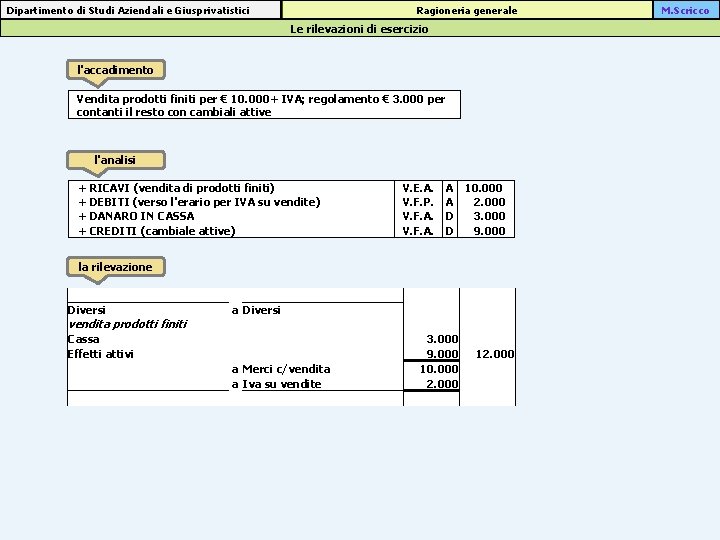720x540 pixels.
Task: Click the l'accadimento callout label
Action: [x=116, y=70]
